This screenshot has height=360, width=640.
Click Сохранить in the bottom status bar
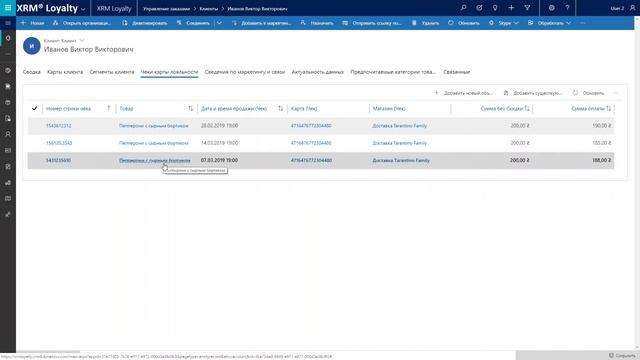622,356
